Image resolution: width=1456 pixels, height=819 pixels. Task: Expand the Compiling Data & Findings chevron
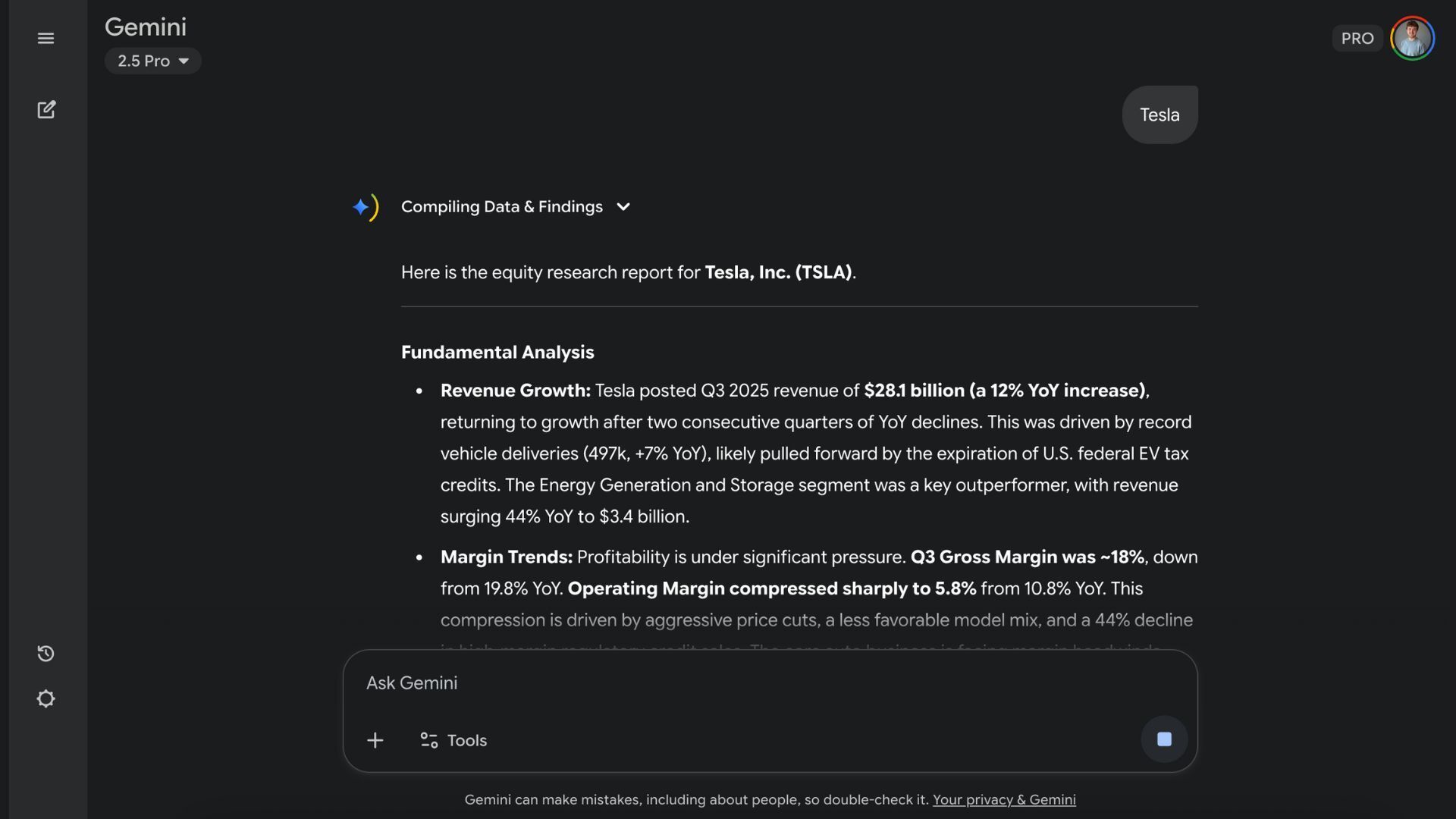(x=623, y=207)
